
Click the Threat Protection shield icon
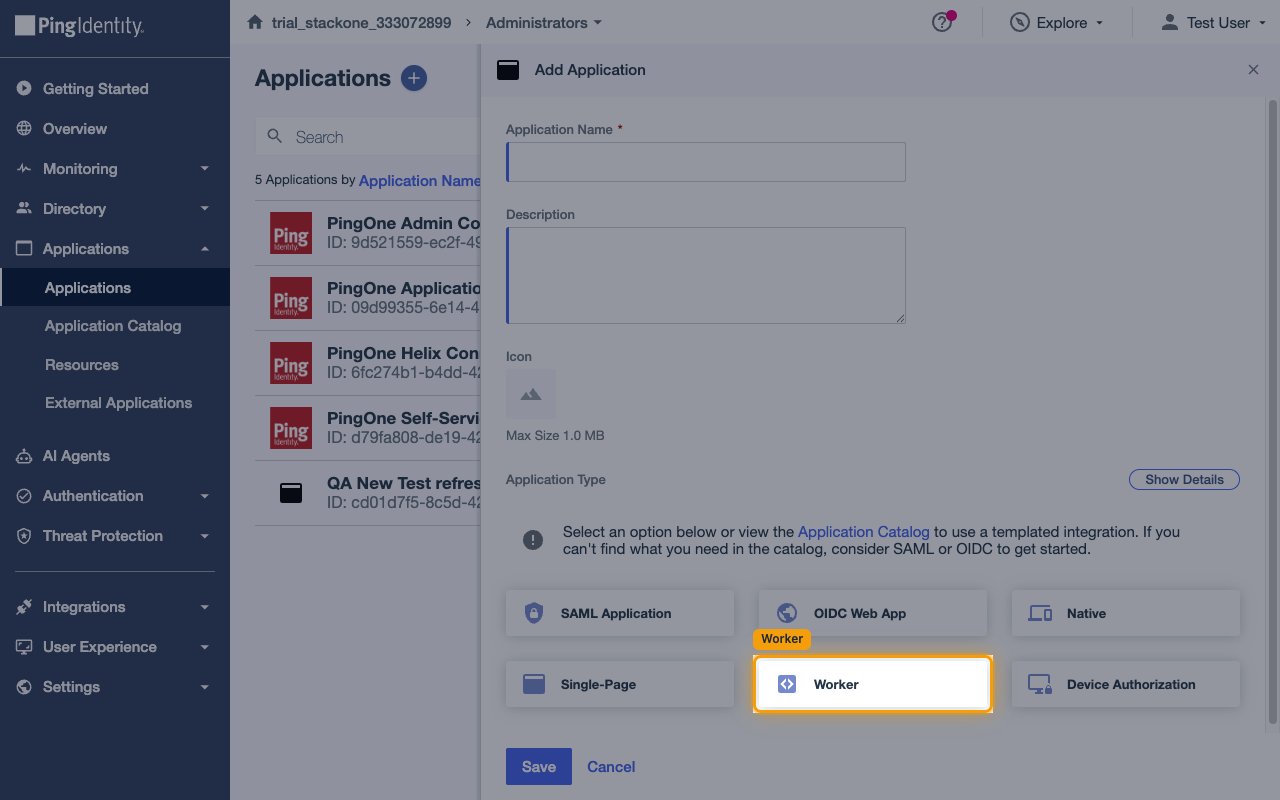[24, 536]
